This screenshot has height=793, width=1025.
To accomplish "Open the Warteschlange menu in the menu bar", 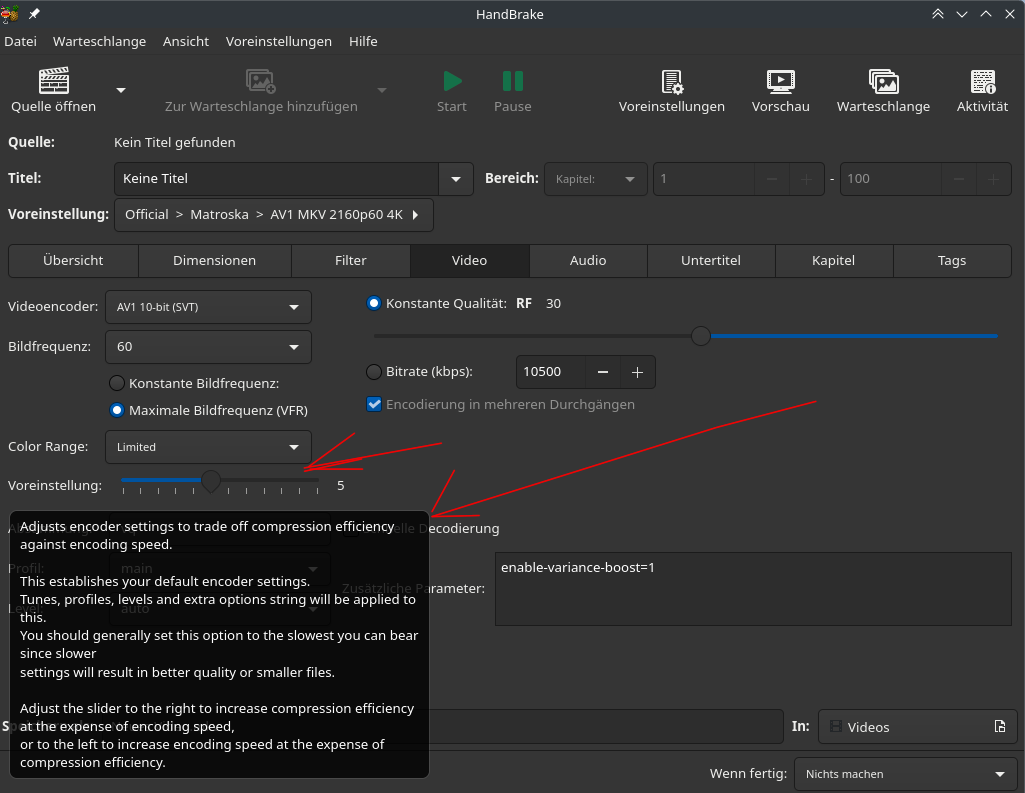I will [x=99, y=41].
